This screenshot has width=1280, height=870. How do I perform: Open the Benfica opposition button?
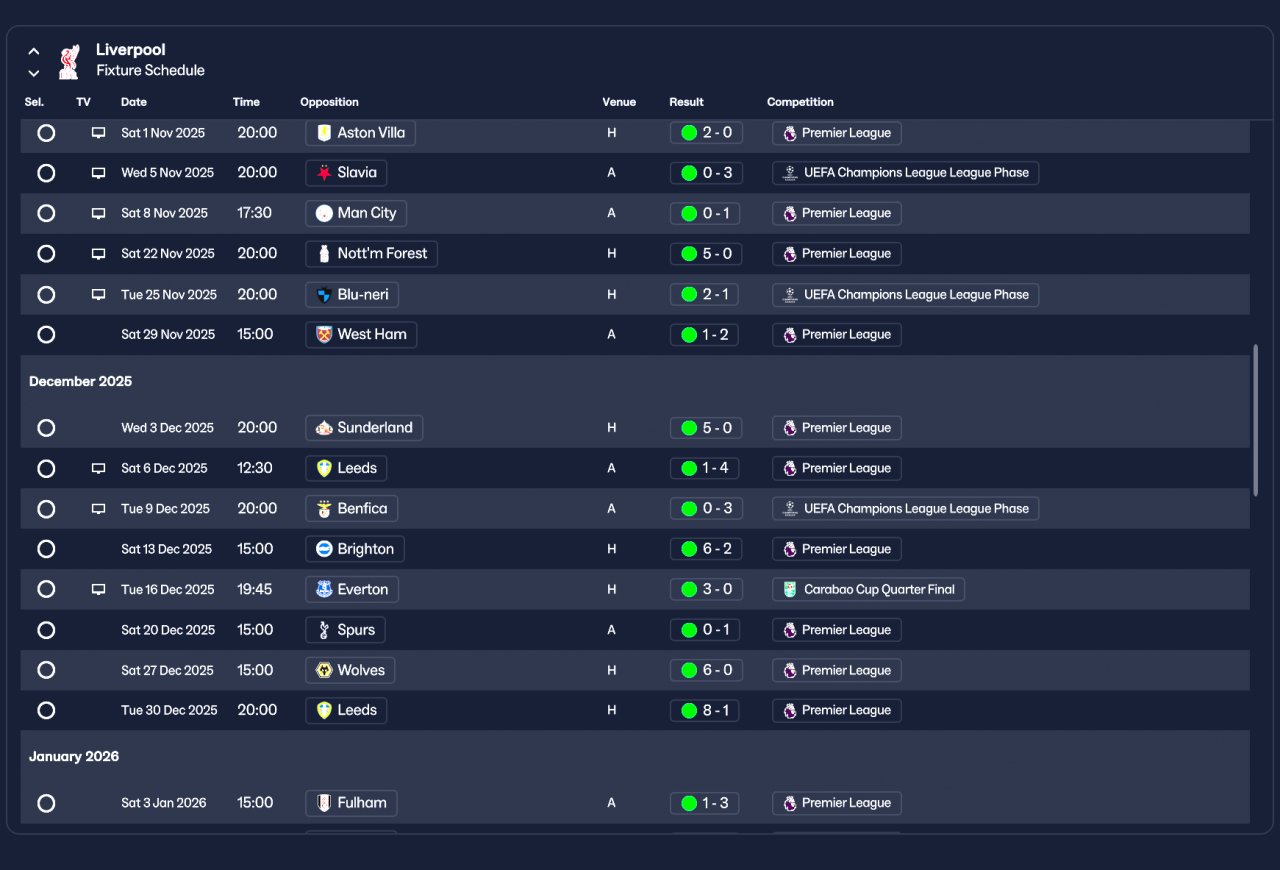coord(351,509)
